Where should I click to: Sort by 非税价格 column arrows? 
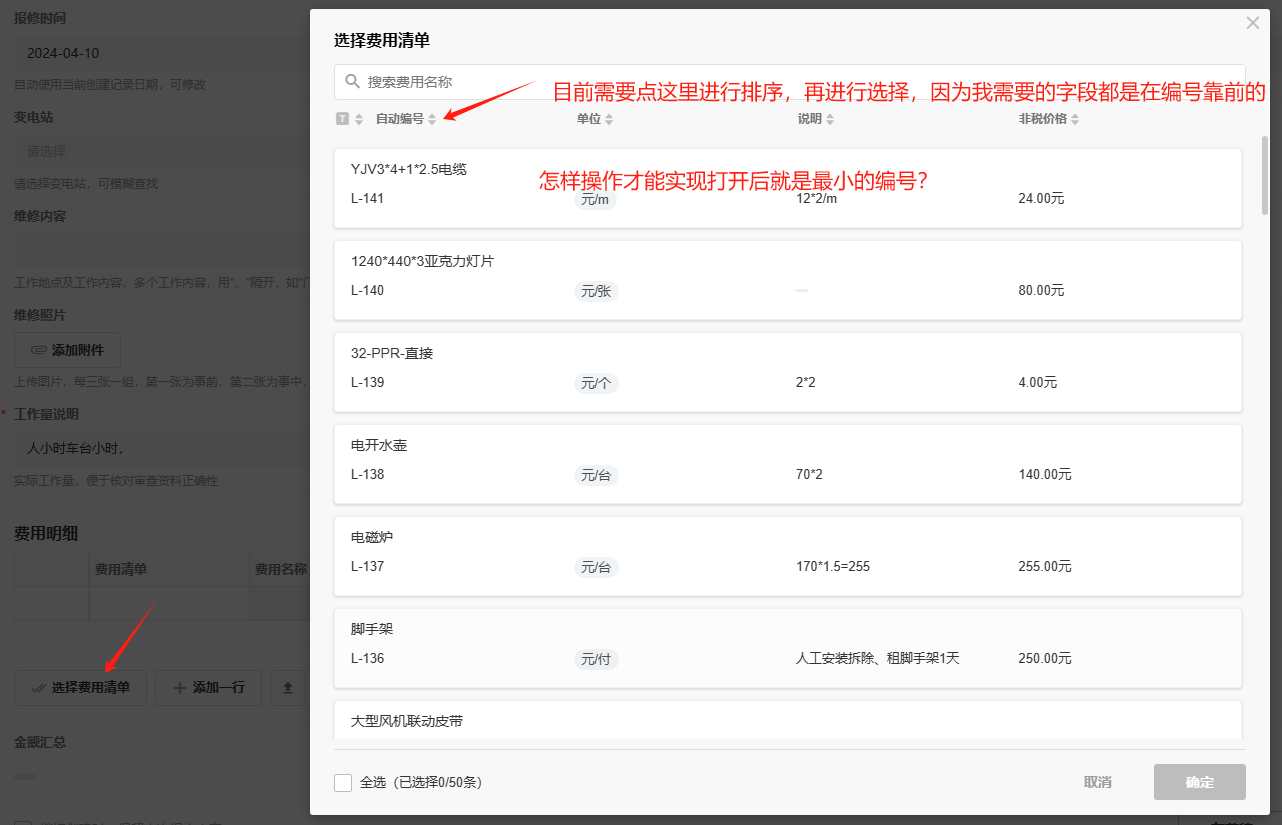tap(1075, 120)
